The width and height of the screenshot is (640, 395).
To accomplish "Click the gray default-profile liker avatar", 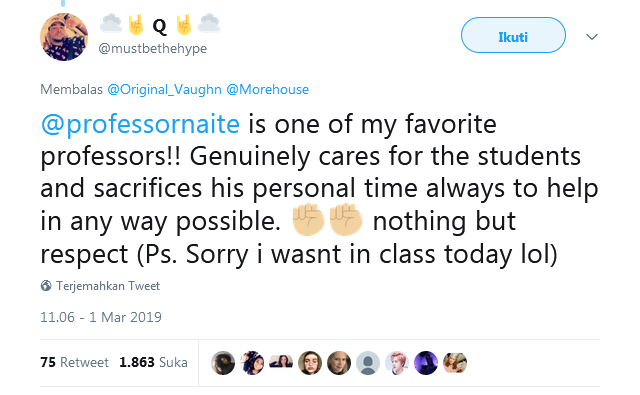I will pos(368,363).
